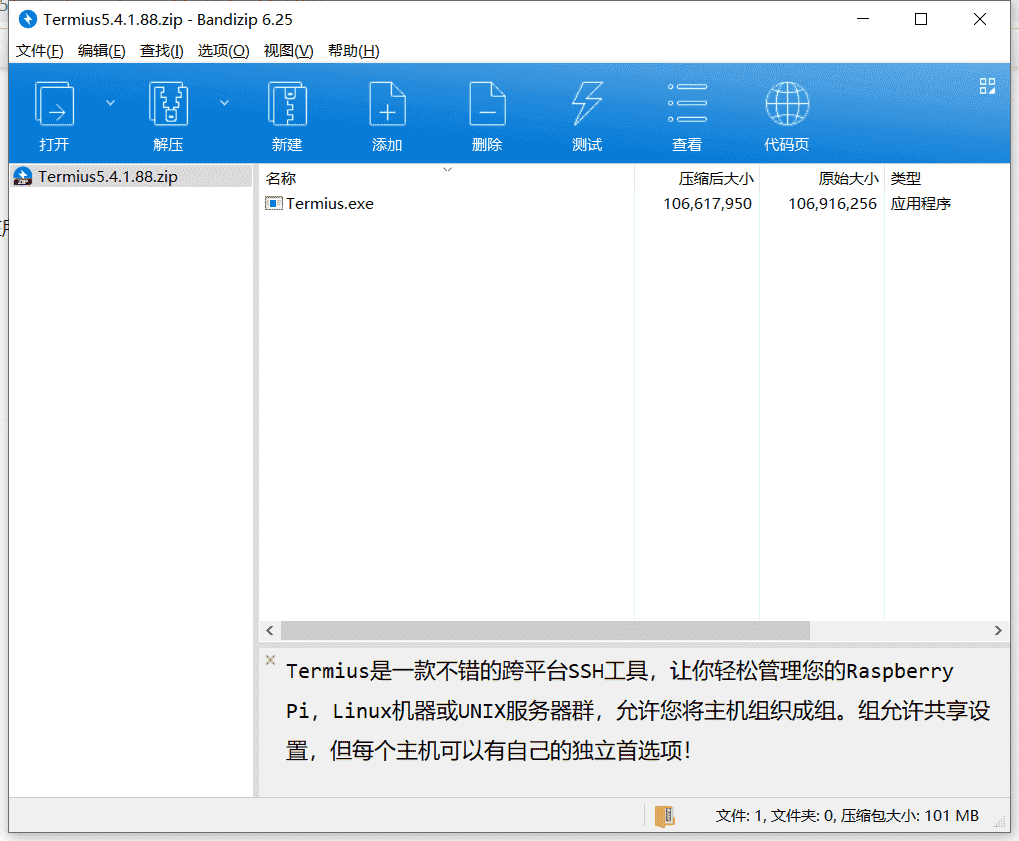This screenshot has height=841, width=1019.
Task: Click the 应用程序 type cell
Action: click(x=920, y=203)
